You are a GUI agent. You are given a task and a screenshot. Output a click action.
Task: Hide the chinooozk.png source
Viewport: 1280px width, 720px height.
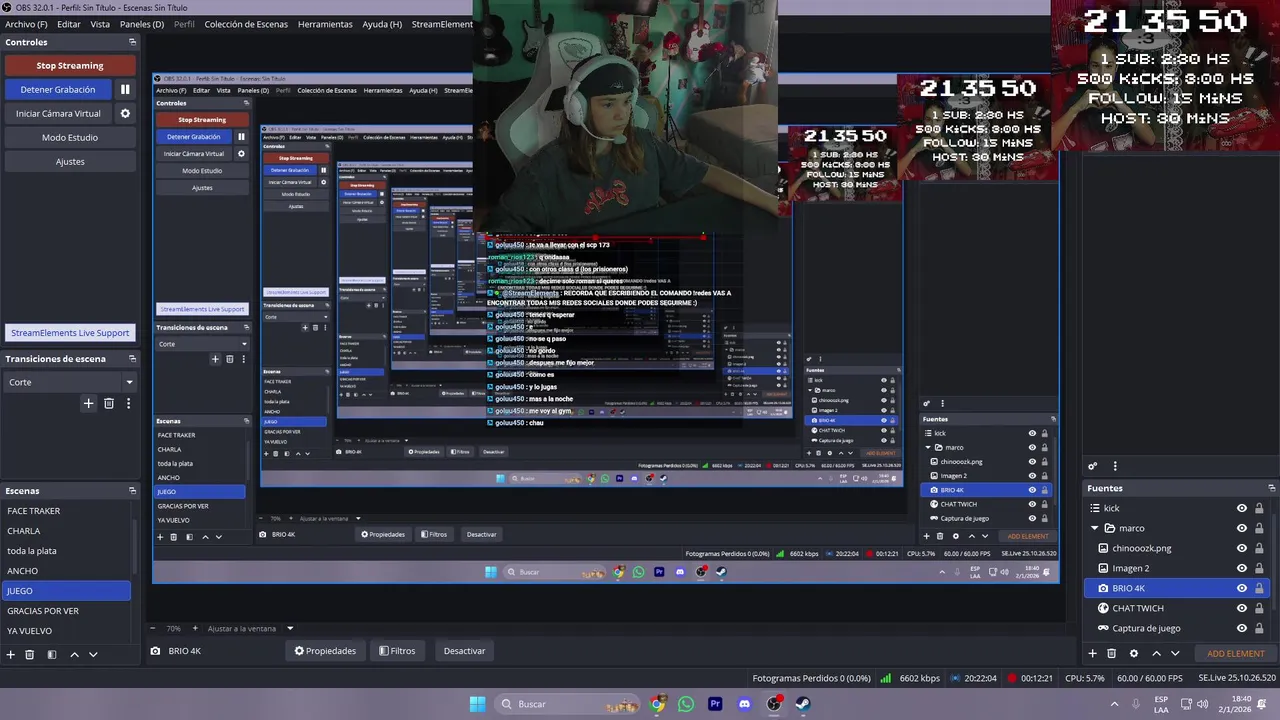1242,548
